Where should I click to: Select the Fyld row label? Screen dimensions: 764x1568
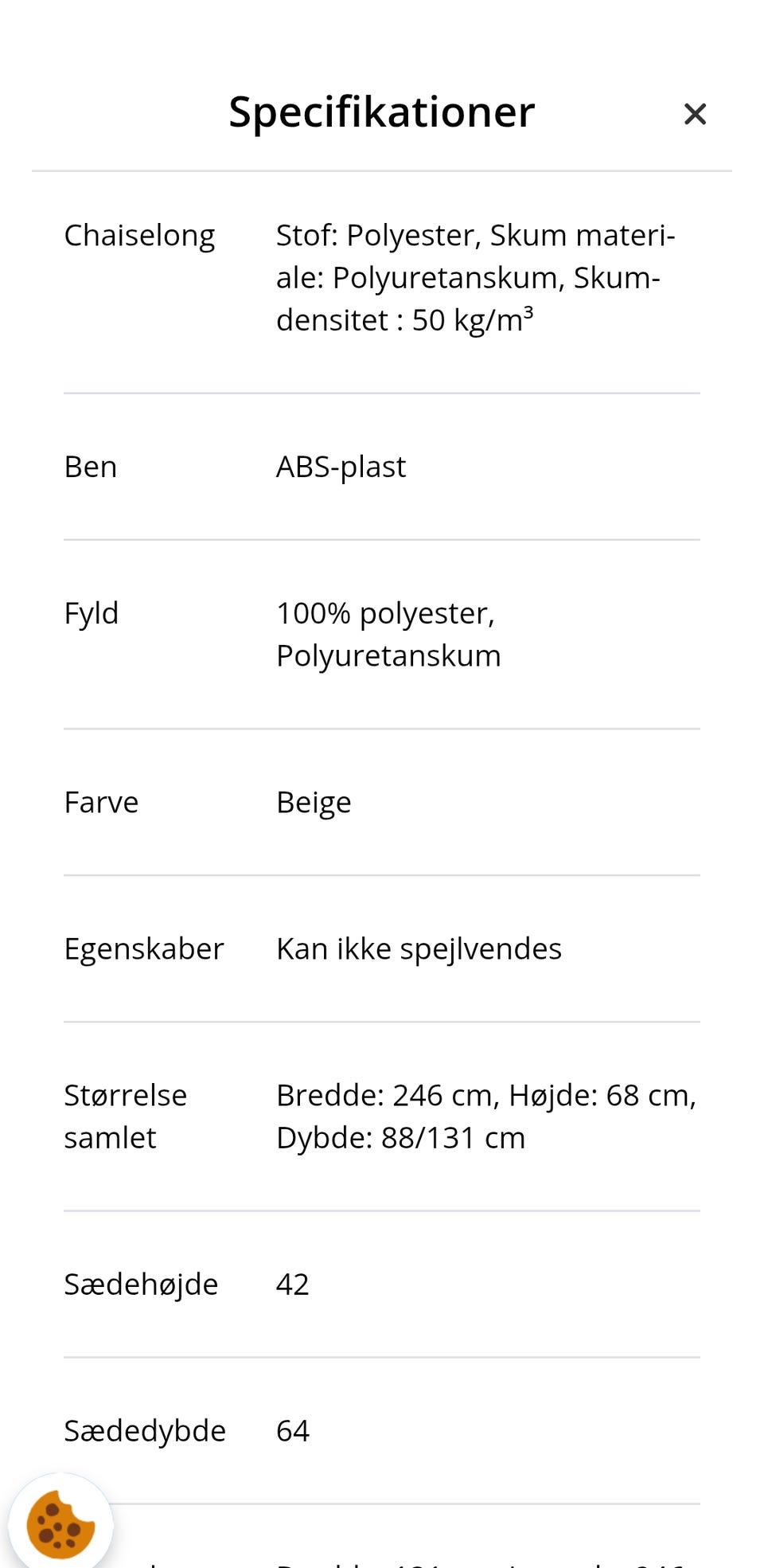pyautogui.click(x=92, y=614)
